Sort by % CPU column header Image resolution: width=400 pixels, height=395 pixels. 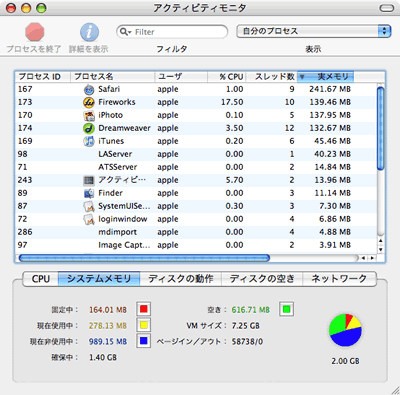point(227,77)
